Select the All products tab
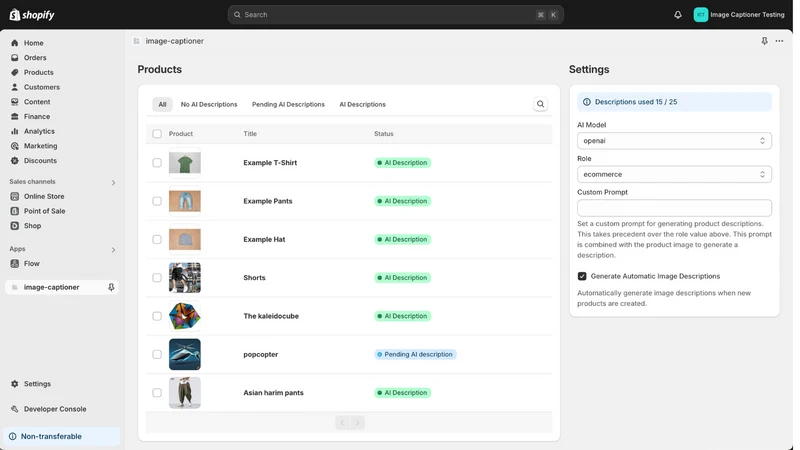Screen dimensions: 800x450 (162, 105)
